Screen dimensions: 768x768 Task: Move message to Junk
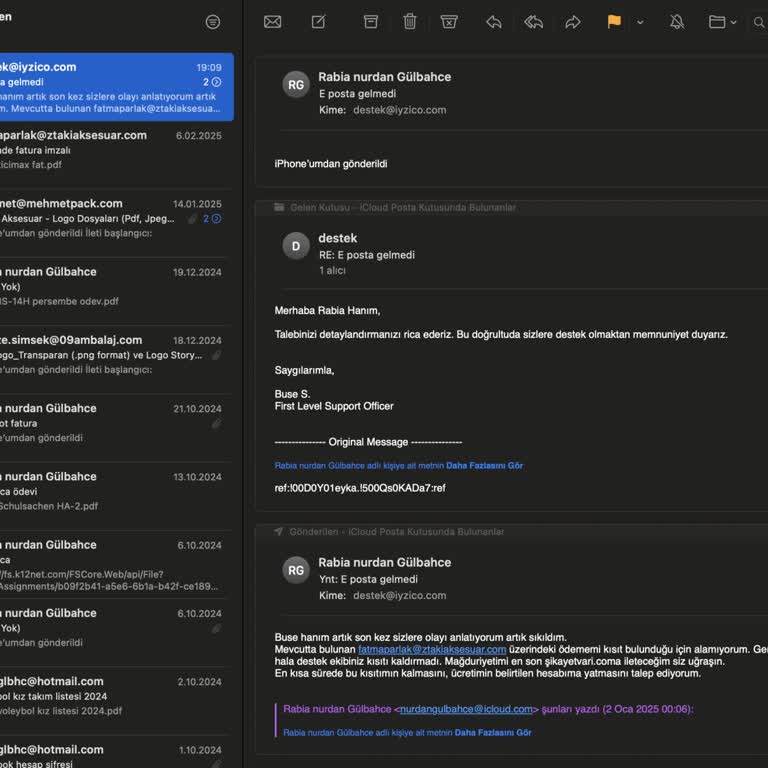click(x=449, y=22)
